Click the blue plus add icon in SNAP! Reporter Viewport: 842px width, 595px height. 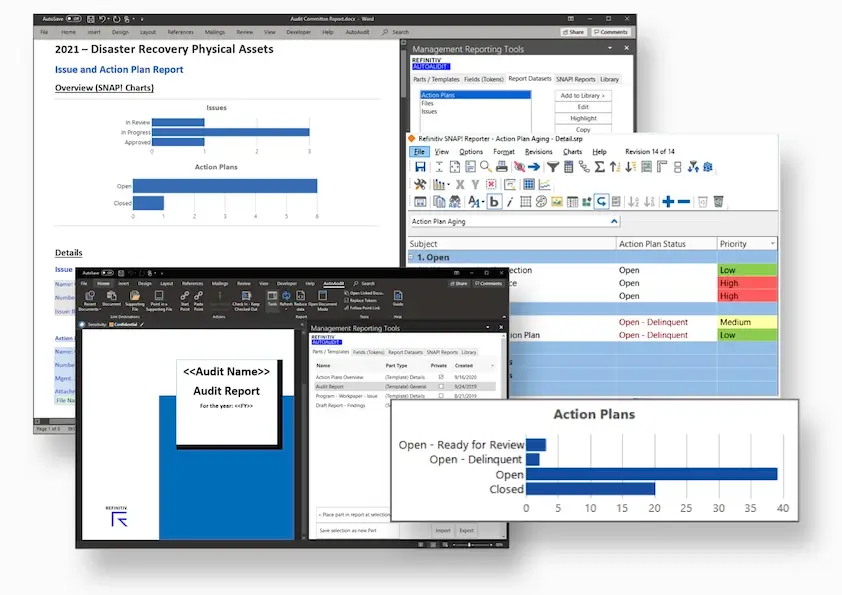pos(668,202)
